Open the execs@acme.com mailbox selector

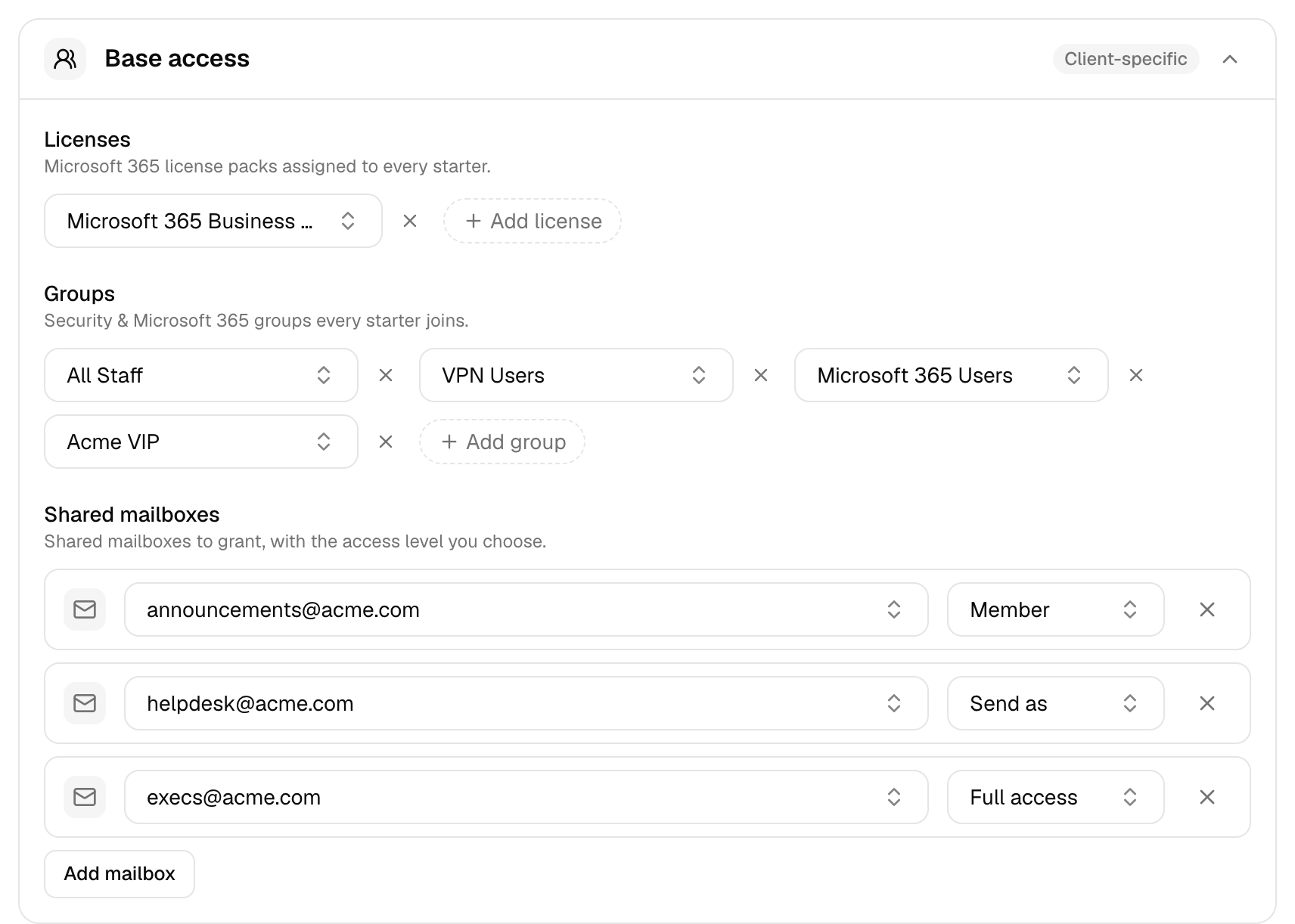coord(526,797)
